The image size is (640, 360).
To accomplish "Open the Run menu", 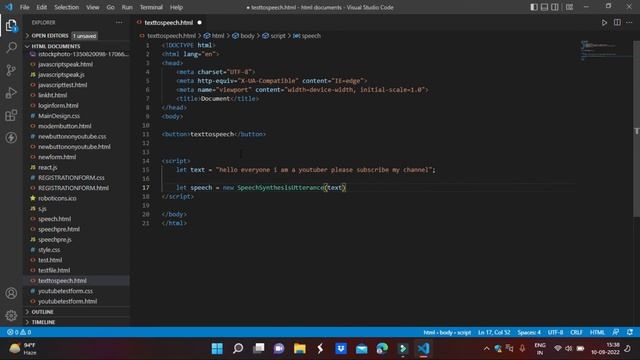I will tap(127, 7).
